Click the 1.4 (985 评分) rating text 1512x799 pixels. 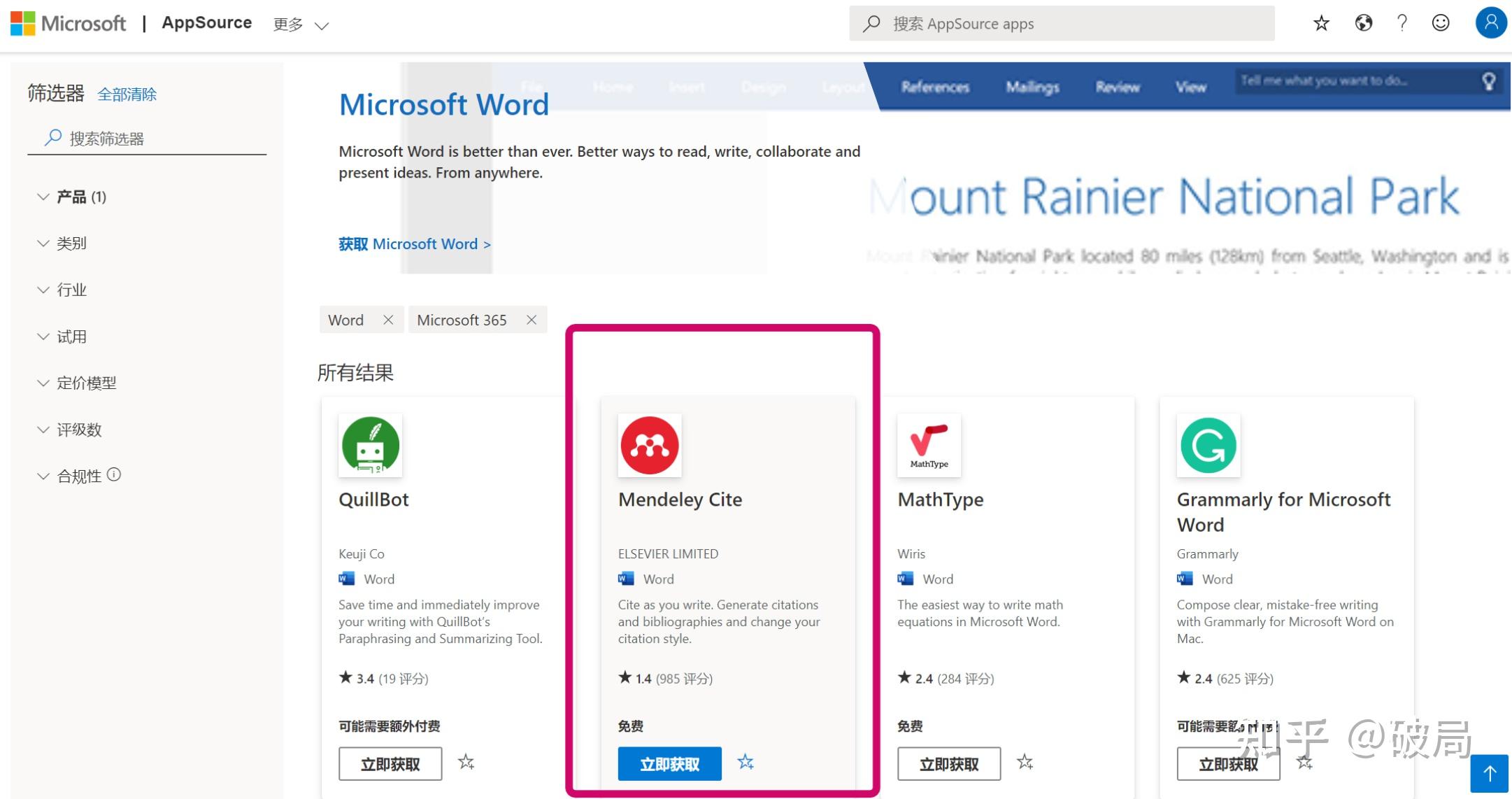click(x=665, y=678)
